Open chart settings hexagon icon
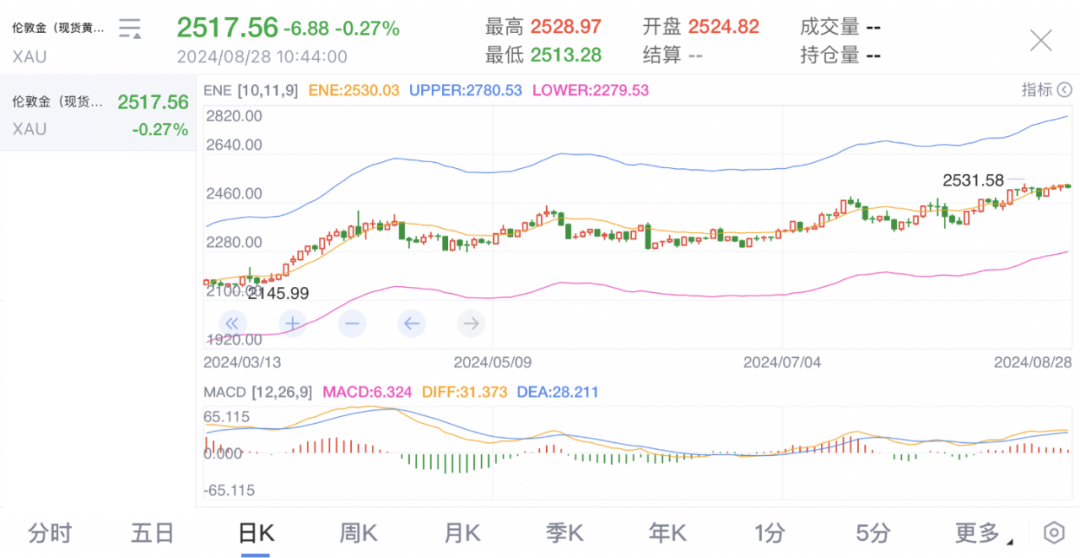 (1054, 532)
